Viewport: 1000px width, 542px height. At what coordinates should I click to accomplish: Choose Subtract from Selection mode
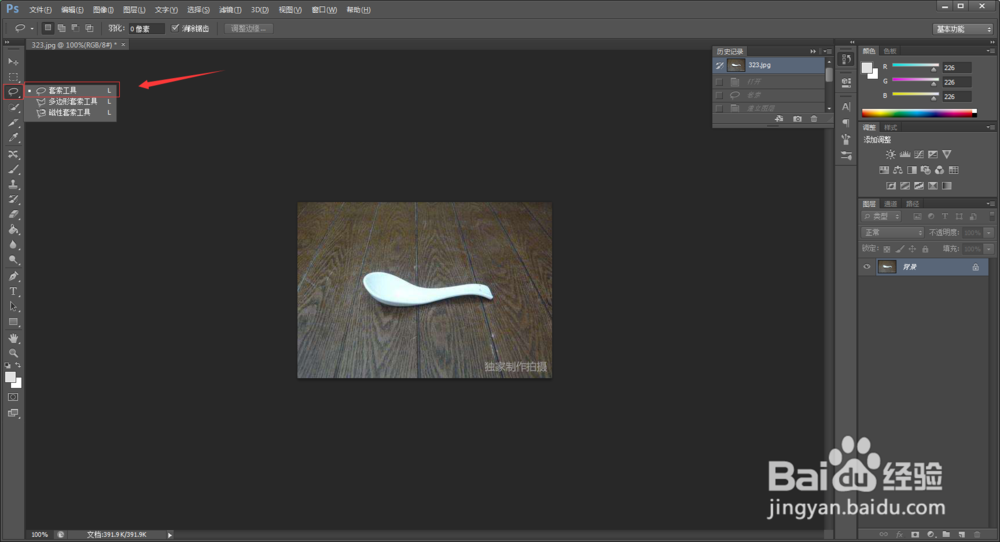point(75,28)
